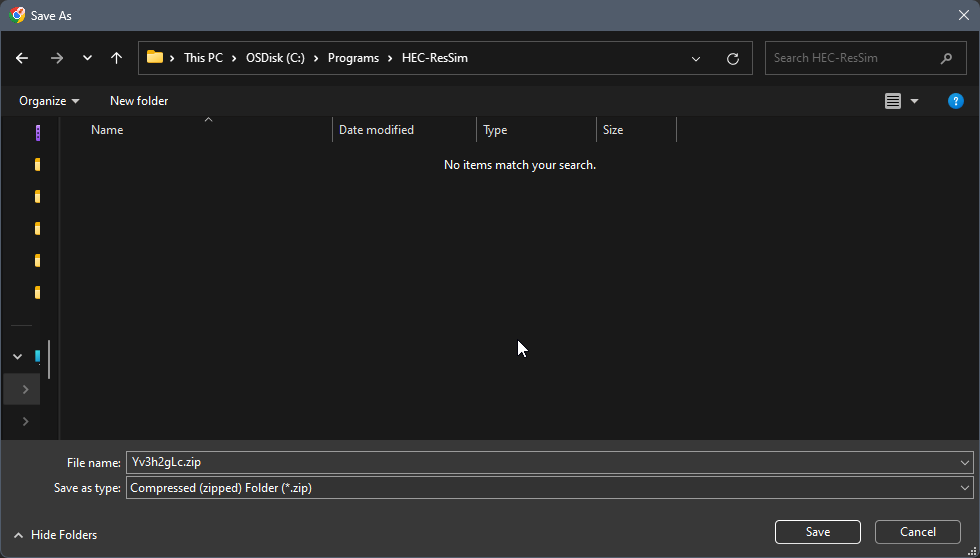This screenshot has height=558, width=980.
Task: Refresh the HEC-ResSim folder view
Action: 733,59
